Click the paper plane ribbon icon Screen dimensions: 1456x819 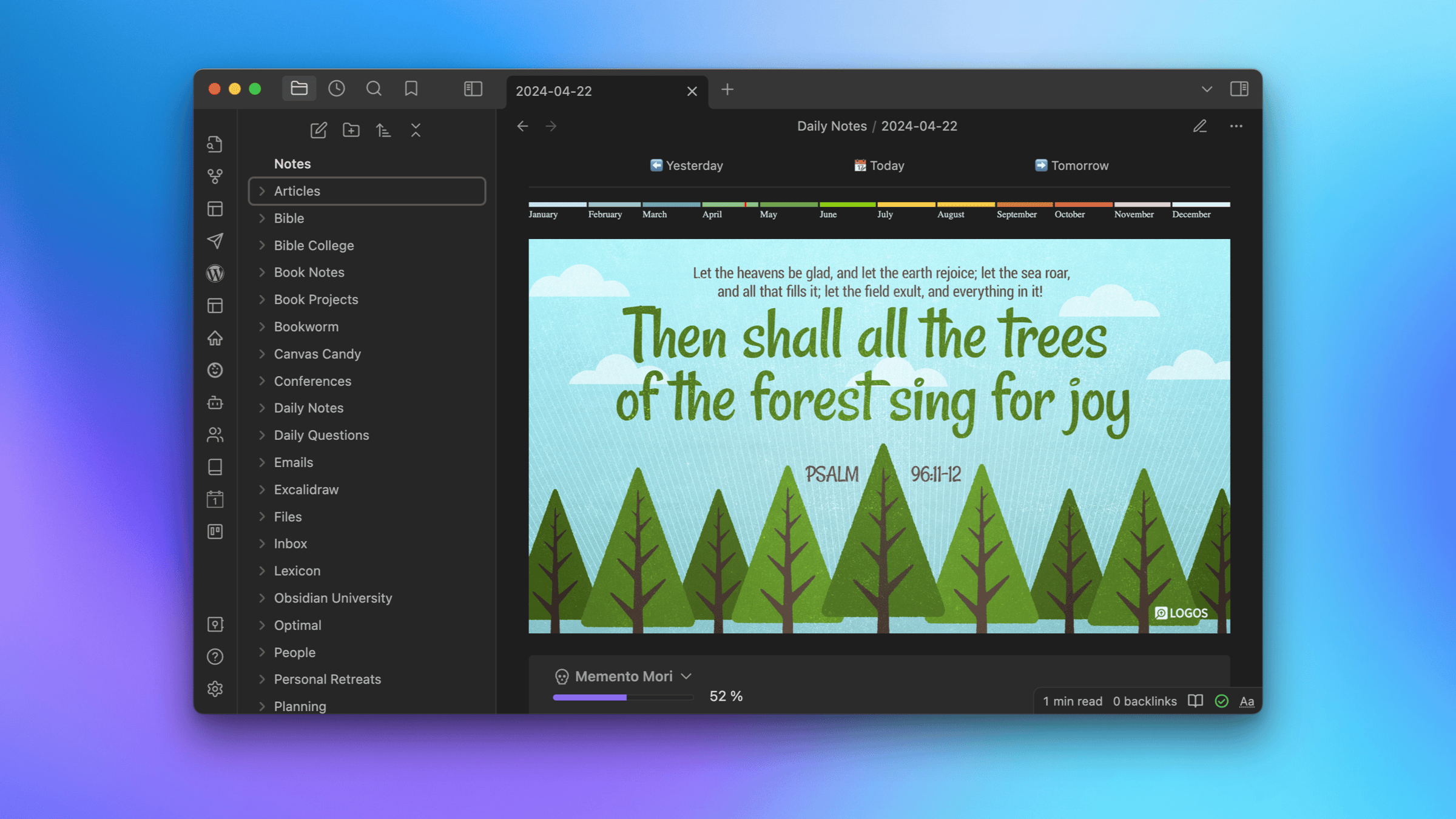215,241
